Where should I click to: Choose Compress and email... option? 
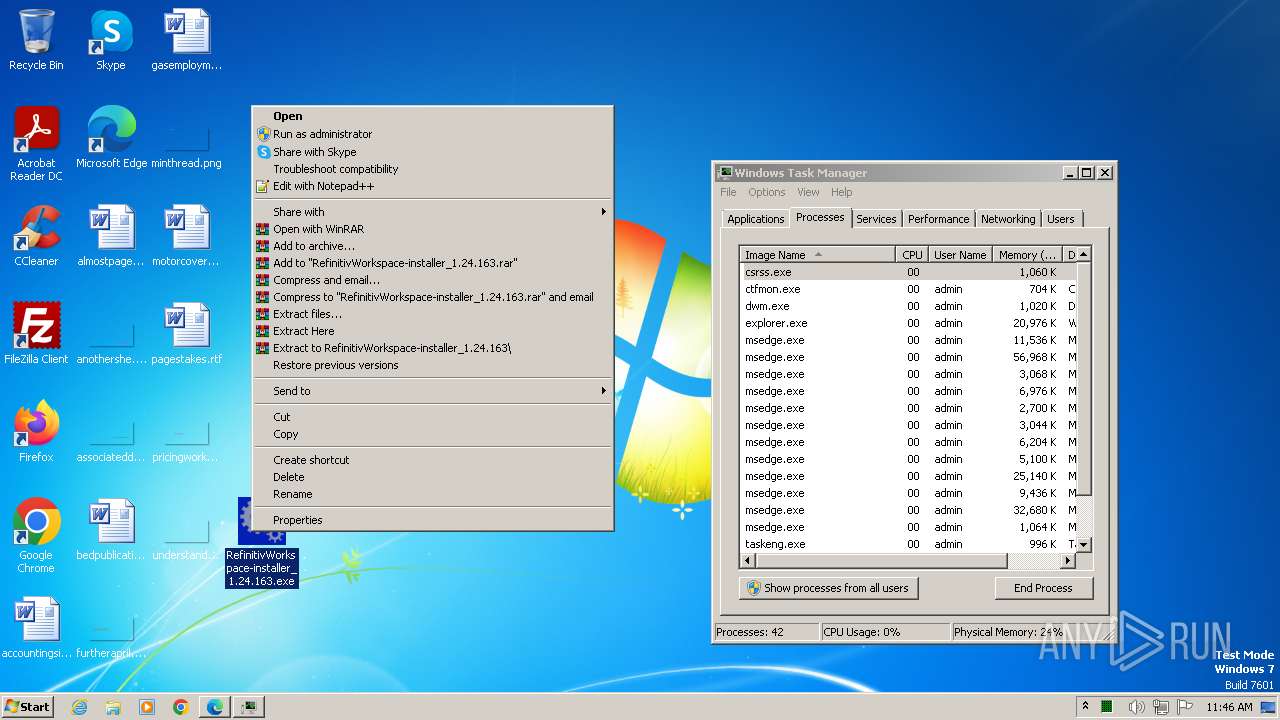(x=432, y=280)
